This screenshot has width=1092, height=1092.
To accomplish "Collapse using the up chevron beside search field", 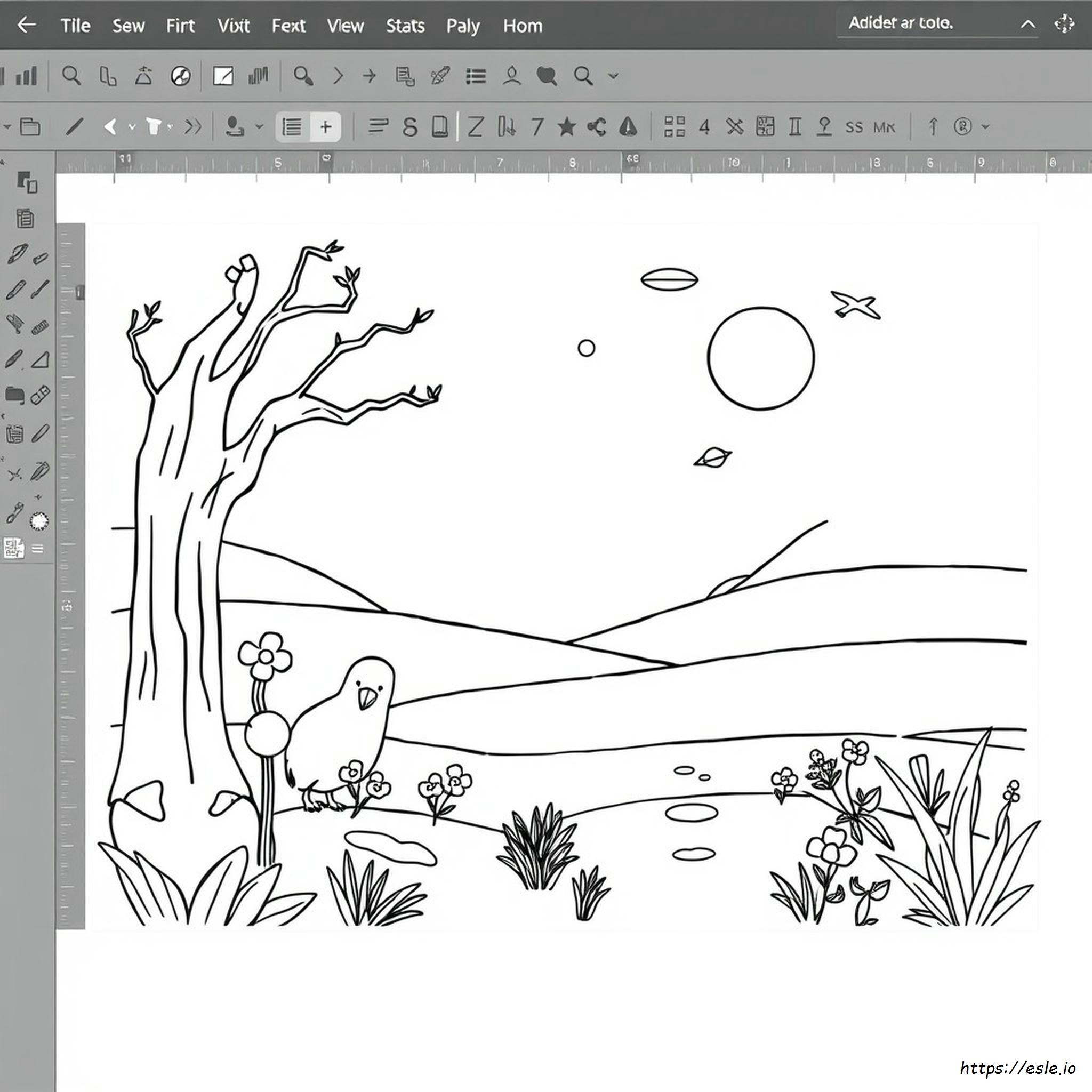I will (1027, 25).
